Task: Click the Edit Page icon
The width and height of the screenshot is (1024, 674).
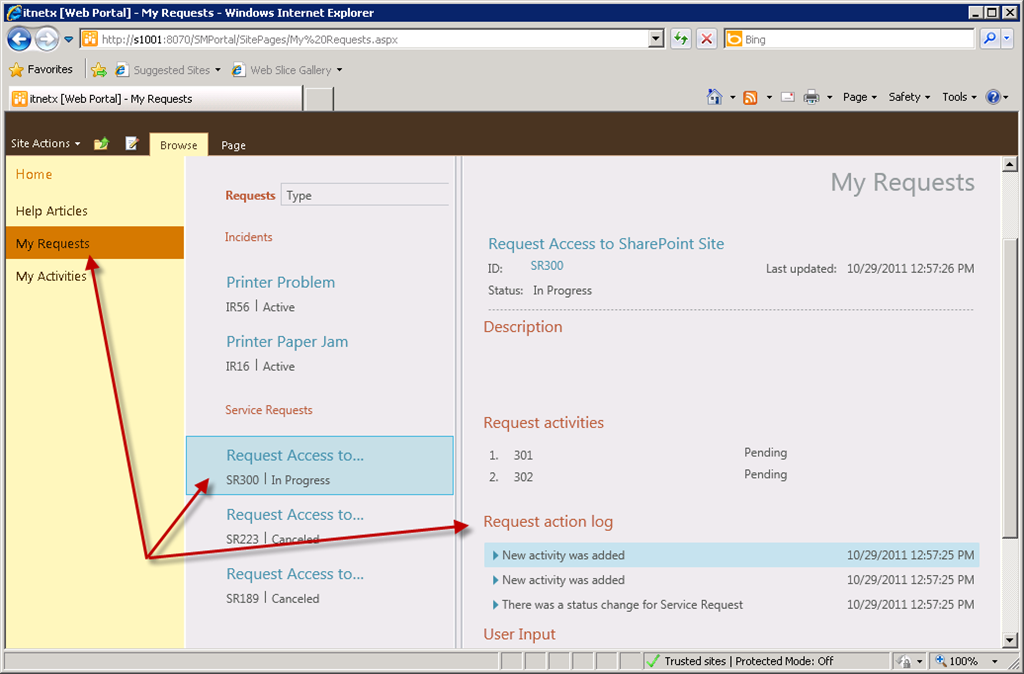Action: (131, 144)
